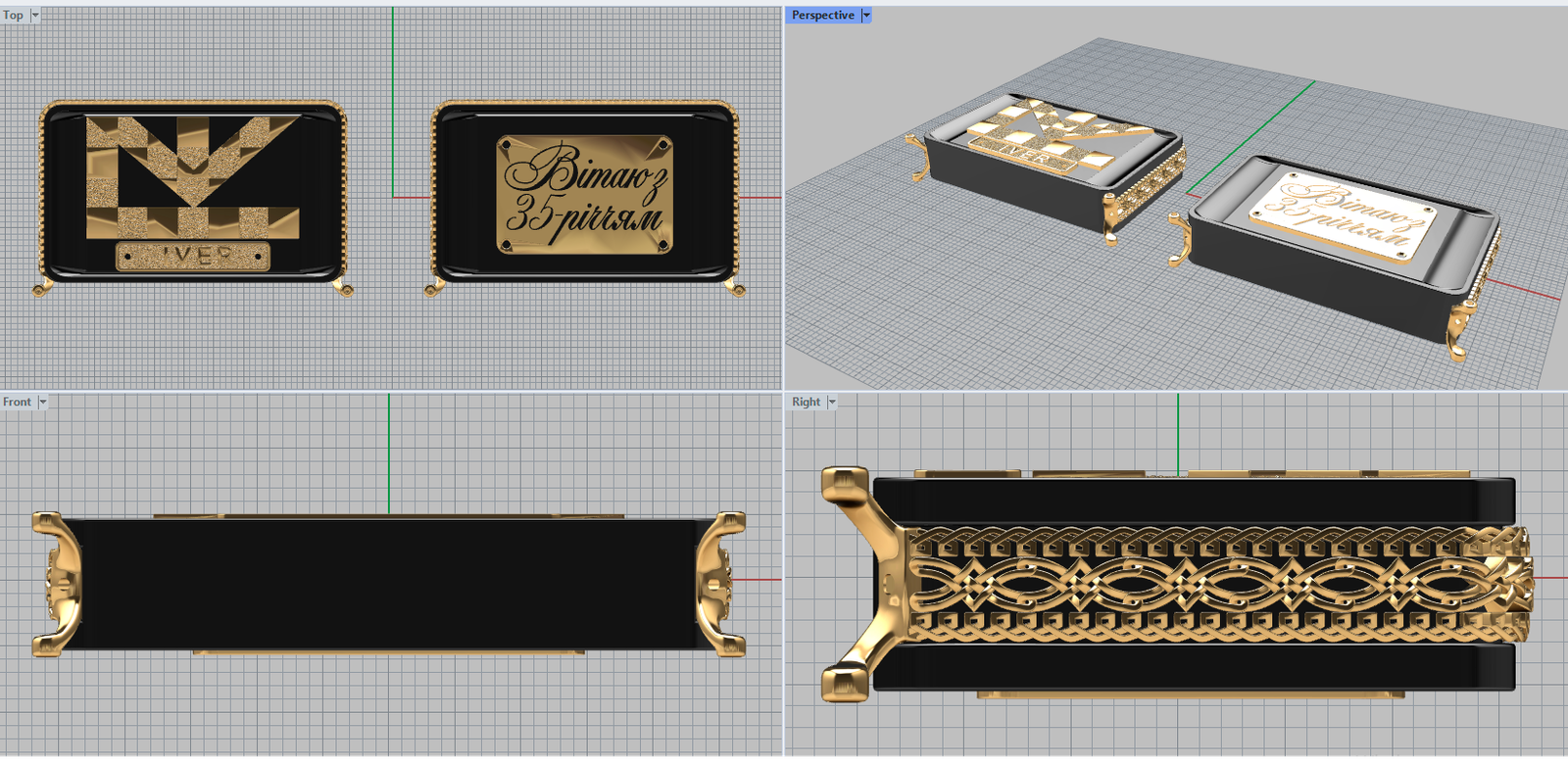Activate the Top viewport title label

click(14, 16)
